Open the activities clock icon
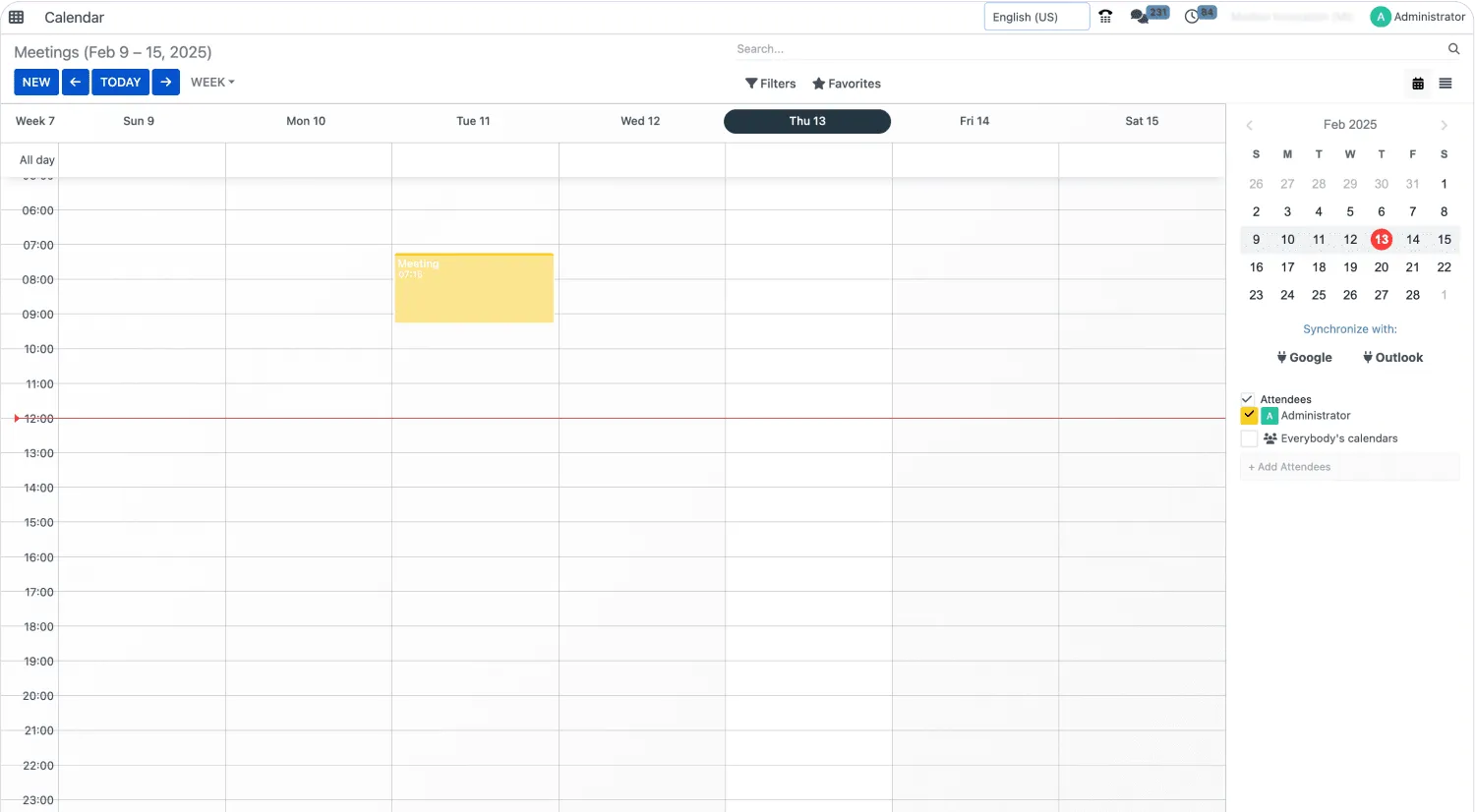1475x812 pixels. pos(1192,17)
